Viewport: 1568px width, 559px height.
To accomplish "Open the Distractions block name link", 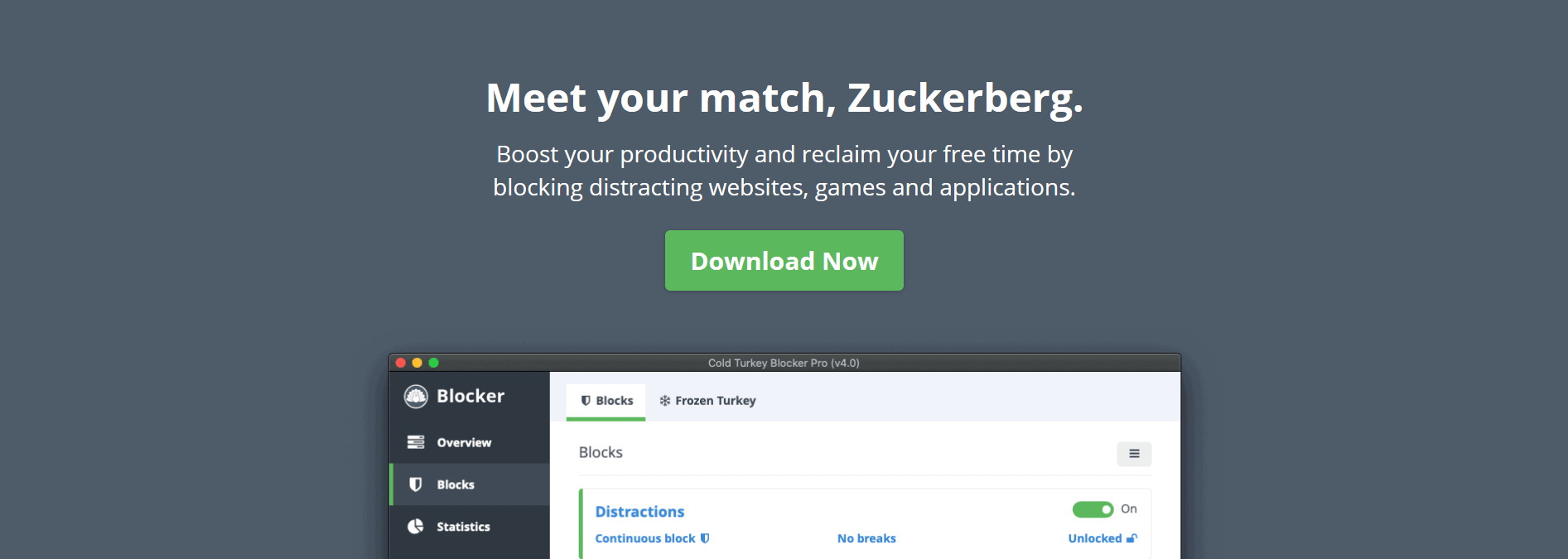I will pyautogui.click(x=639, y=512).
